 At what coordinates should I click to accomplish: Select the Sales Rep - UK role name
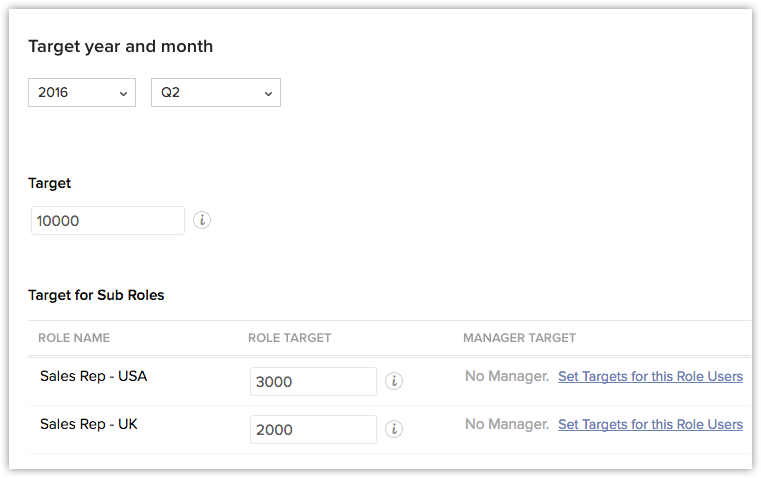point(89,425)
